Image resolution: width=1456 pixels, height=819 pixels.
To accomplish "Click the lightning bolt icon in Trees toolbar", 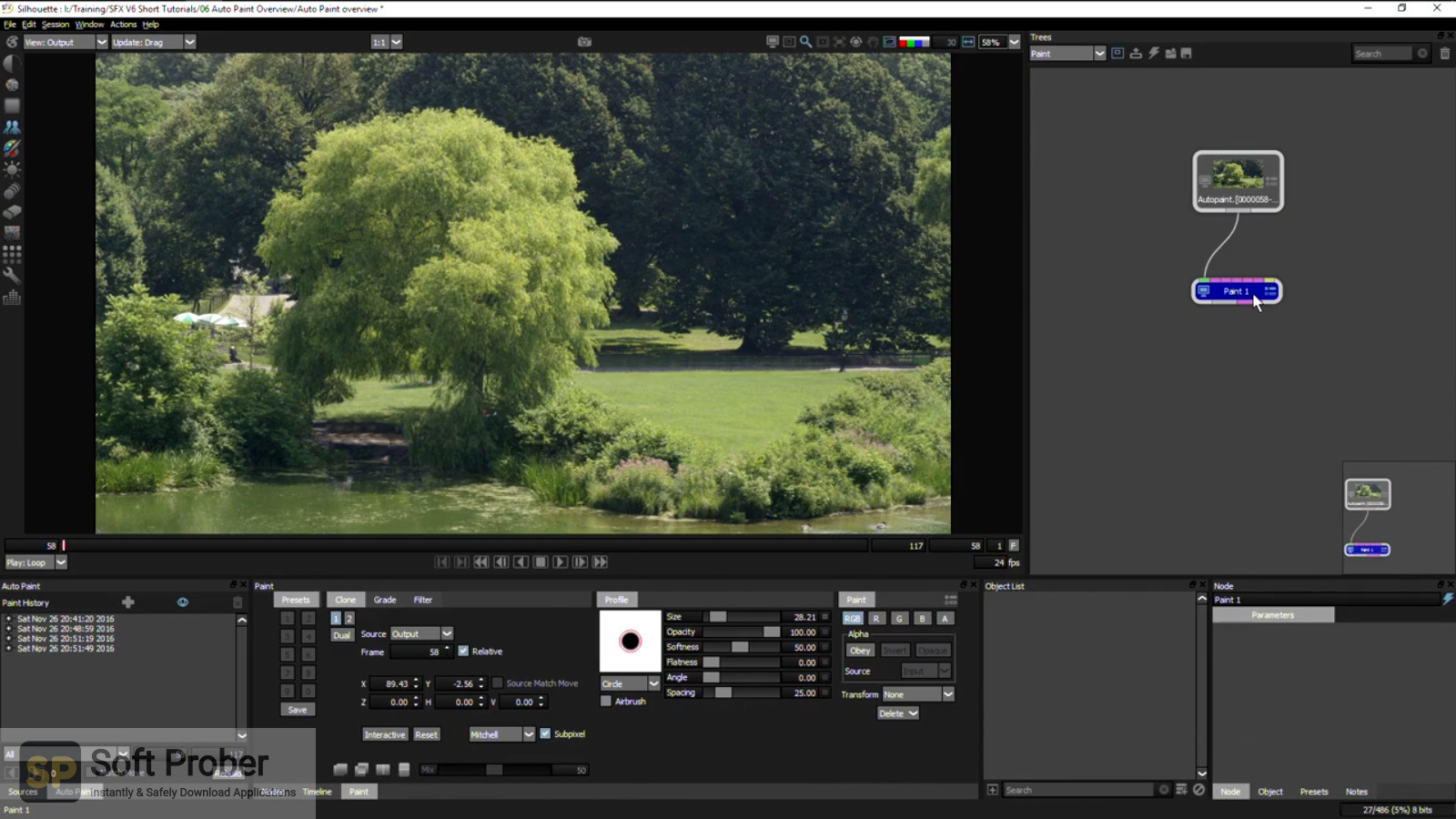I will click(1153, 54).
